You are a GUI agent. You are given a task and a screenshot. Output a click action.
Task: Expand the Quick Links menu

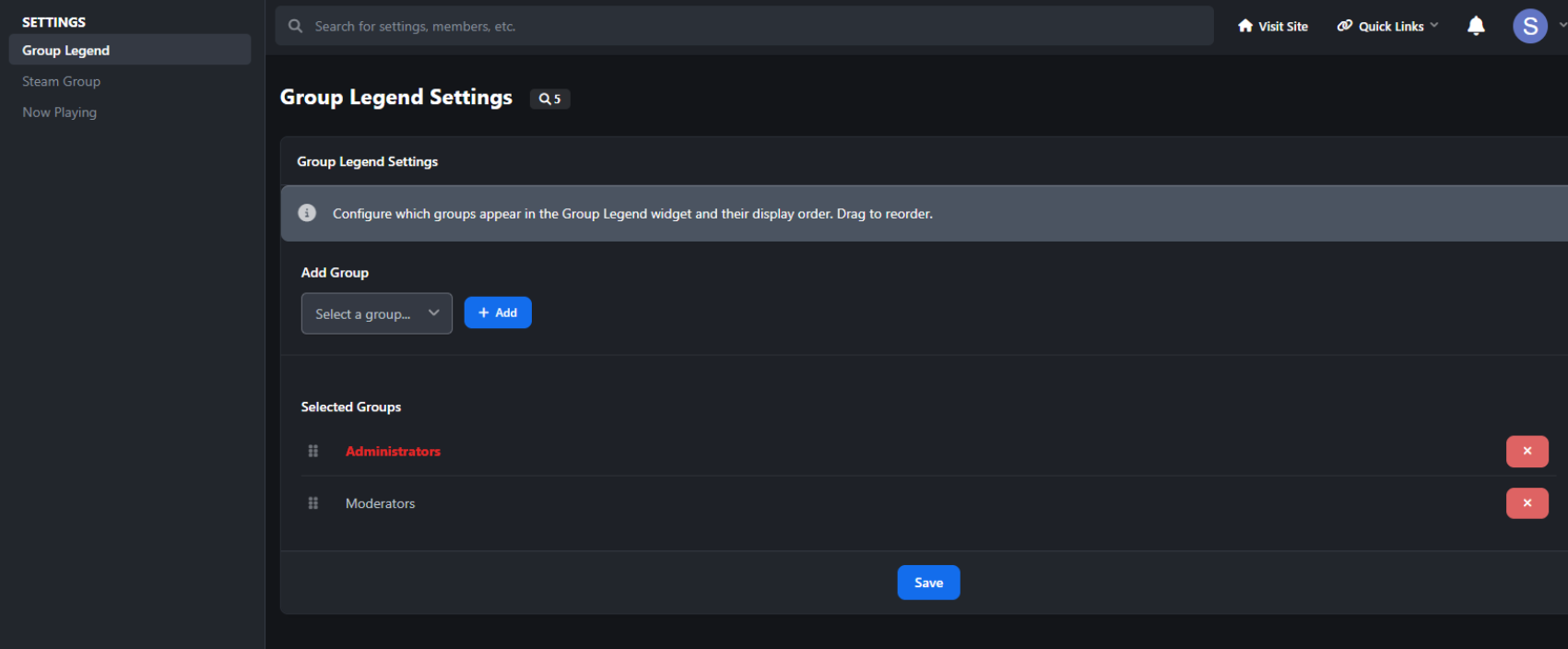1387,26
